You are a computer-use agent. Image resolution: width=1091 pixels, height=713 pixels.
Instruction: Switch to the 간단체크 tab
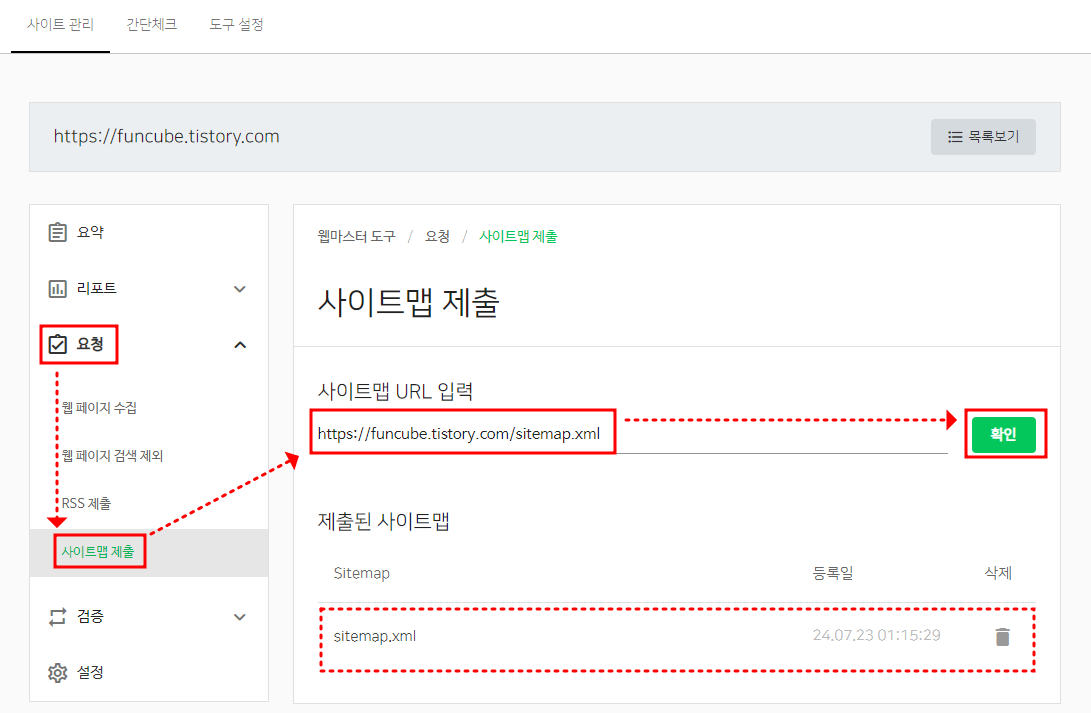(151, 24)
